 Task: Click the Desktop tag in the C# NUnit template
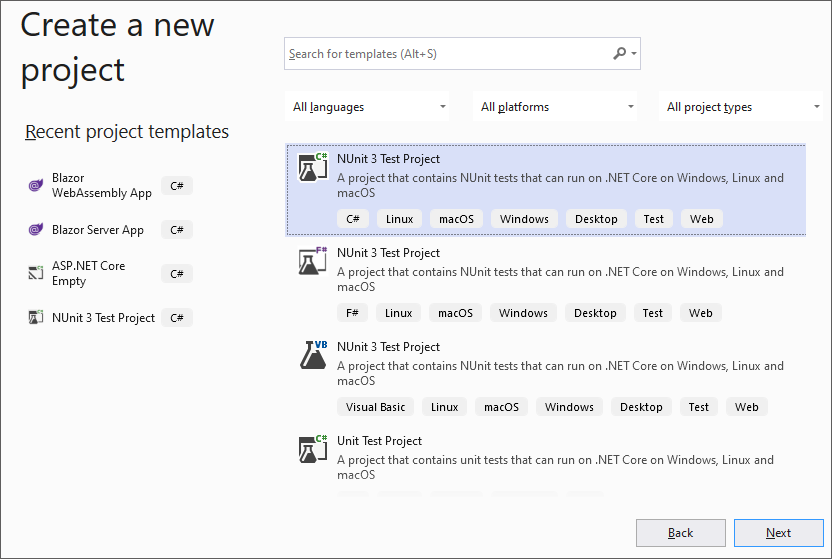coord(596,219)
